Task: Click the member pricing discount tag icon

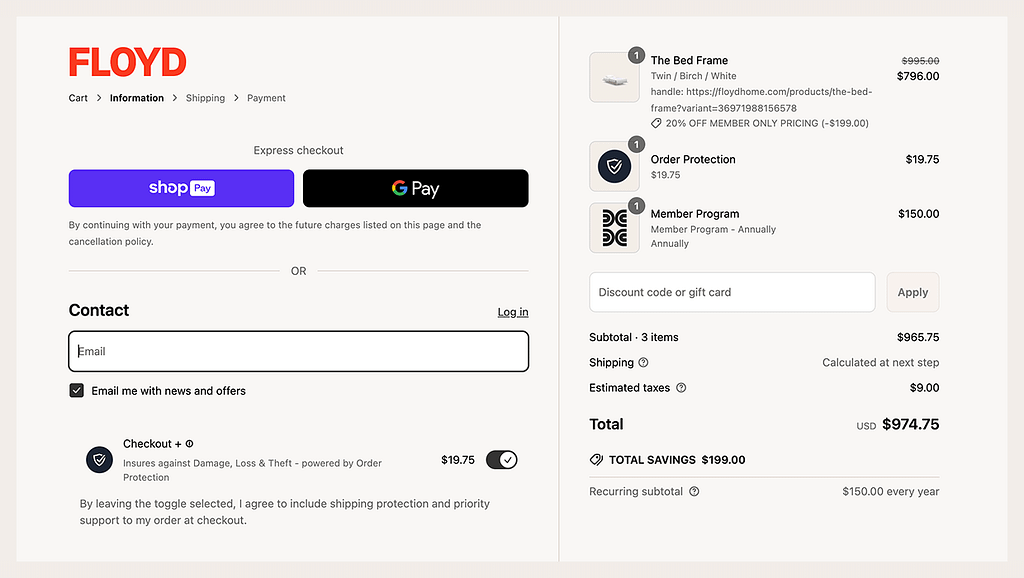Action: (x=656, y=123)
